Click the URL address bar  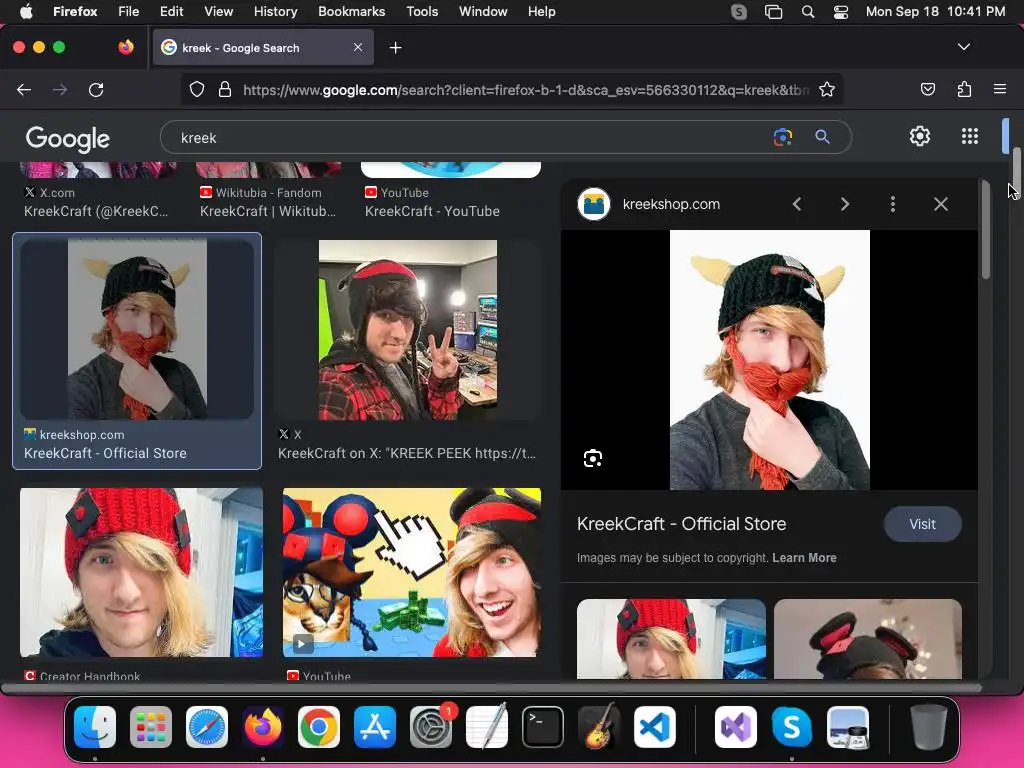point(525,89)
